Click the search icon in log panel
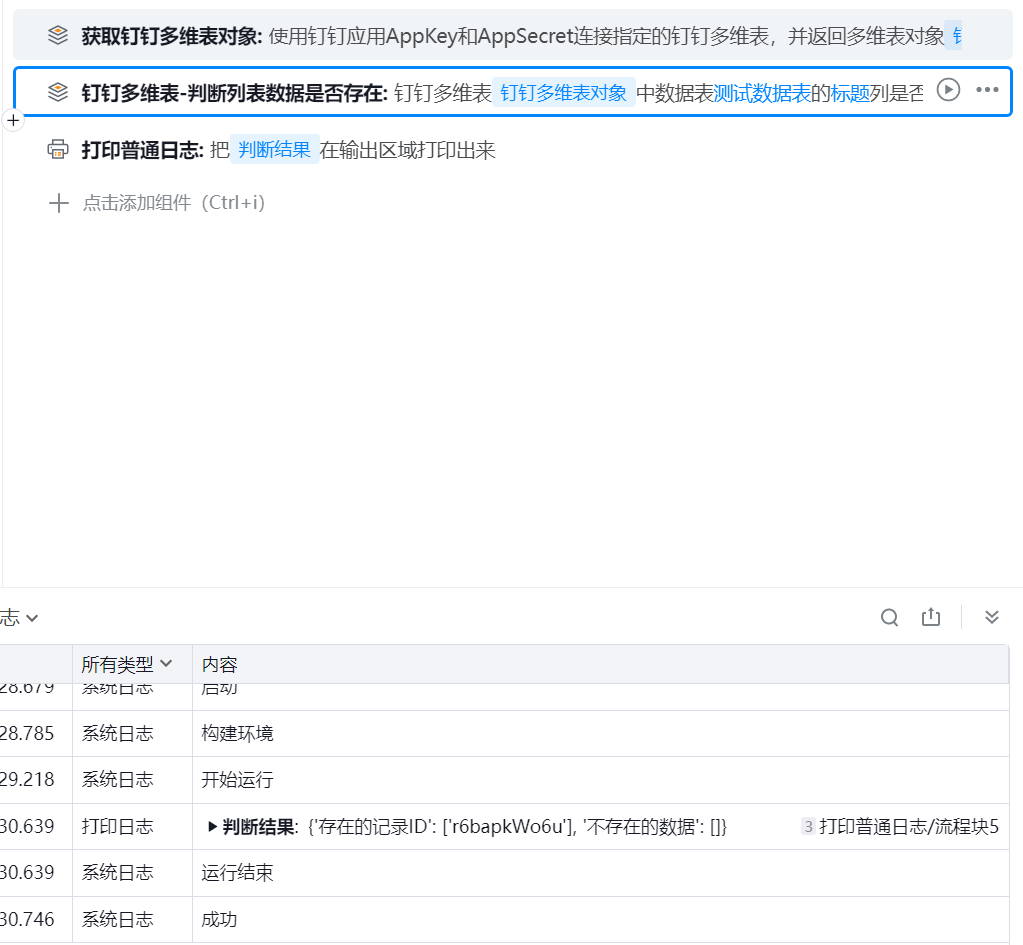Image resolution: width=1023 pixels, height=945 pixels. 889,617
